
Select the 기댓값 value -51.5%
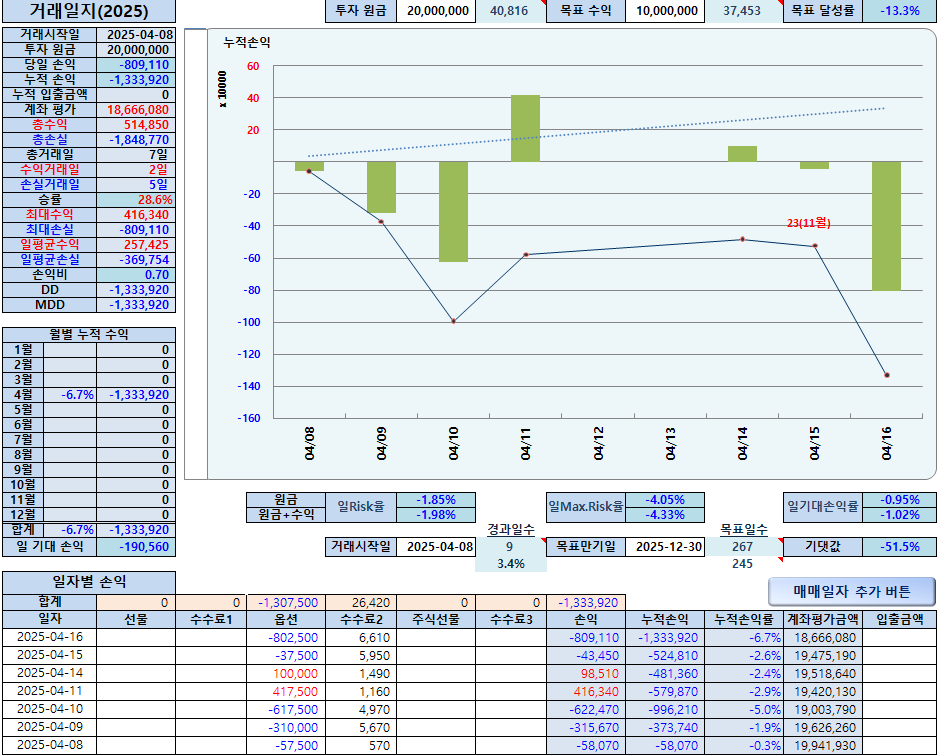pyautogui.click(x=899, y=547)
